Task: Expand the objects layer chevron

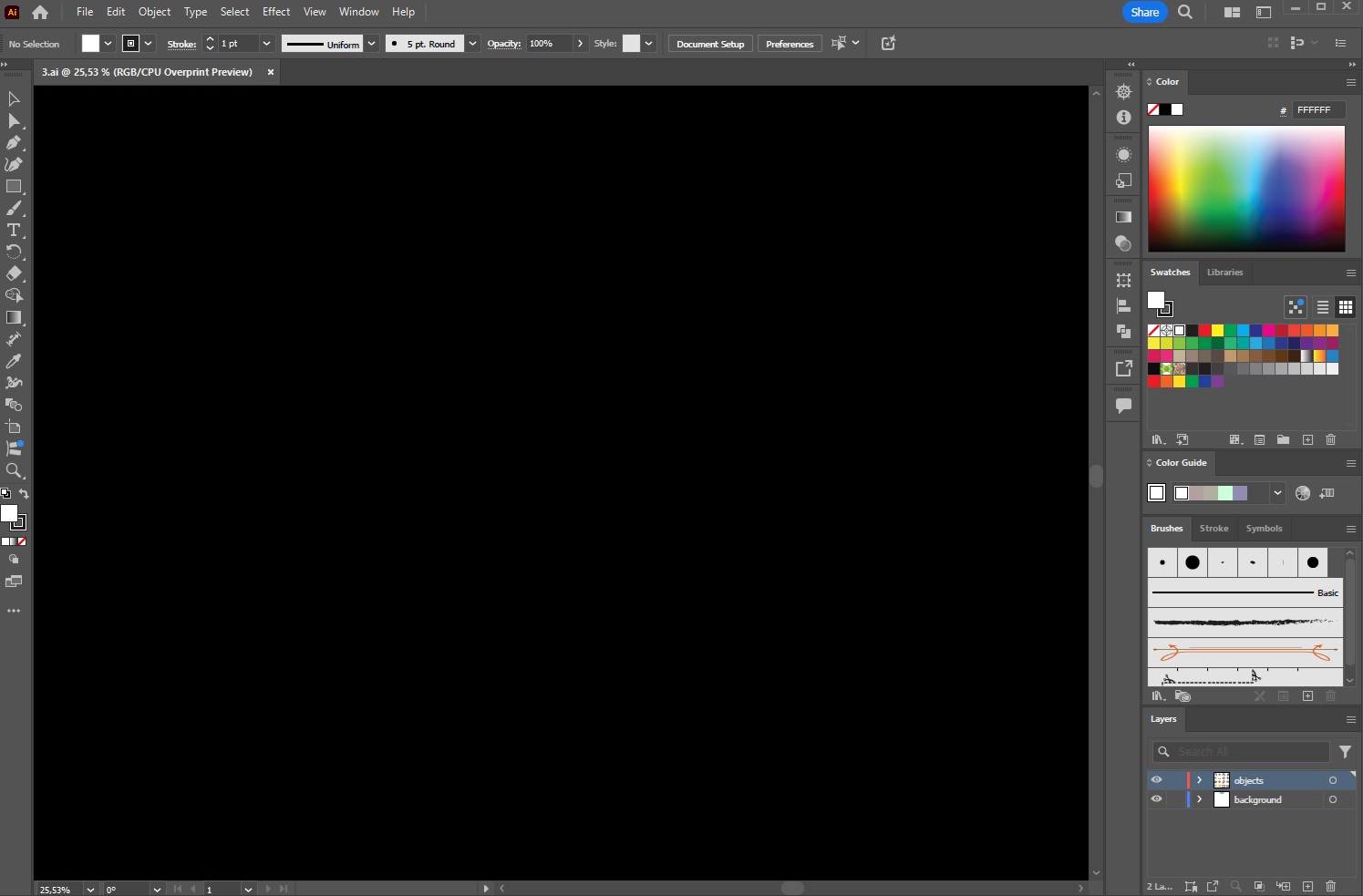Action: click(x=1202, y=780)
